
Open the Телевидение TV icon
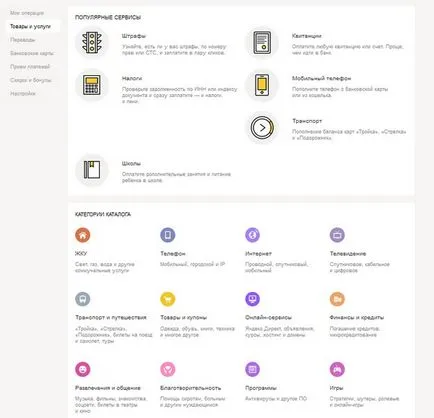pos(337,235)
